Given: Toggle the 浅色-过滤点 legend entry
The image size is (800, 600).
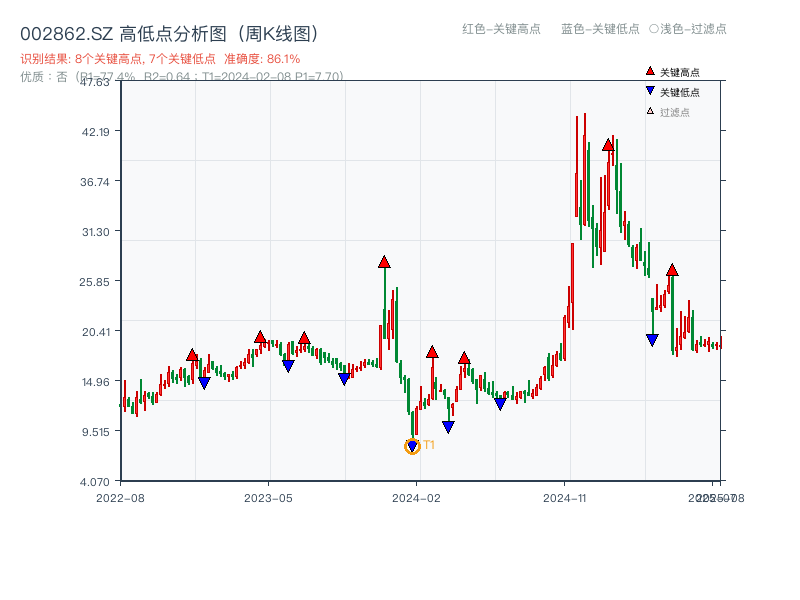Looking at the screenshot, I should pos(689,30).
